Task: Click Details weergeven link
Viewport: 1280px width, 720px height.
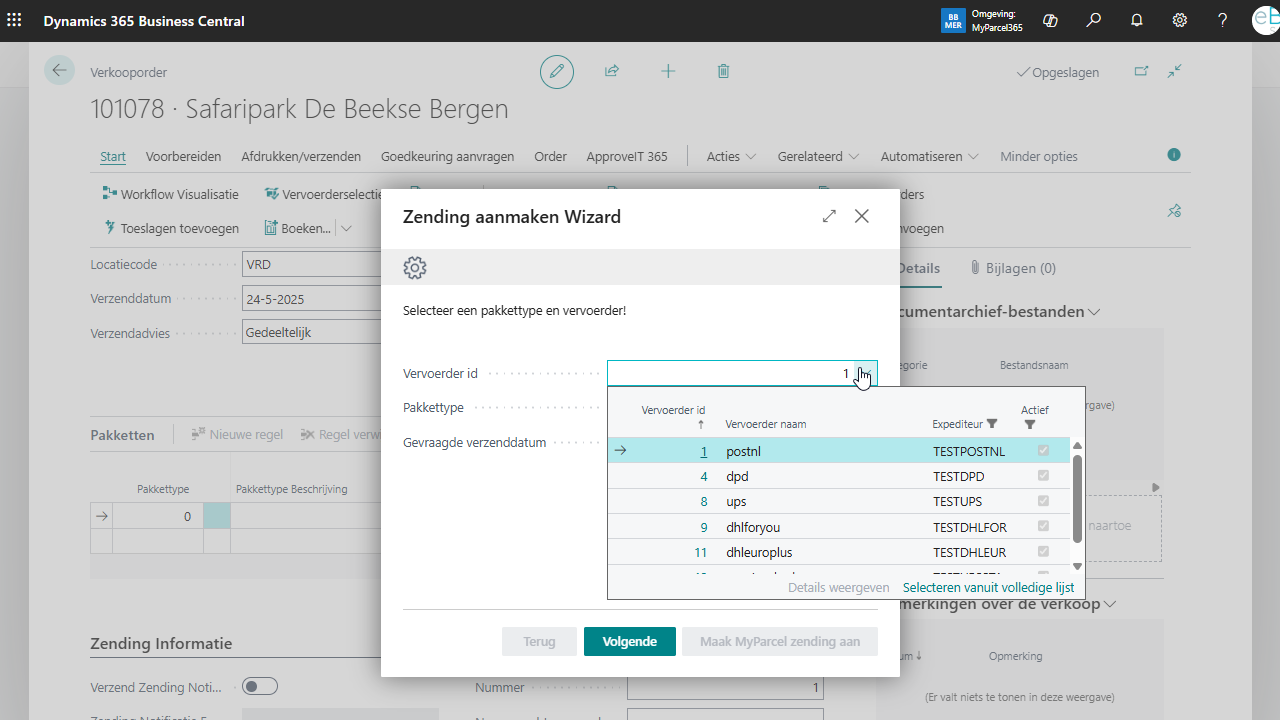Action: click(838, 587)
